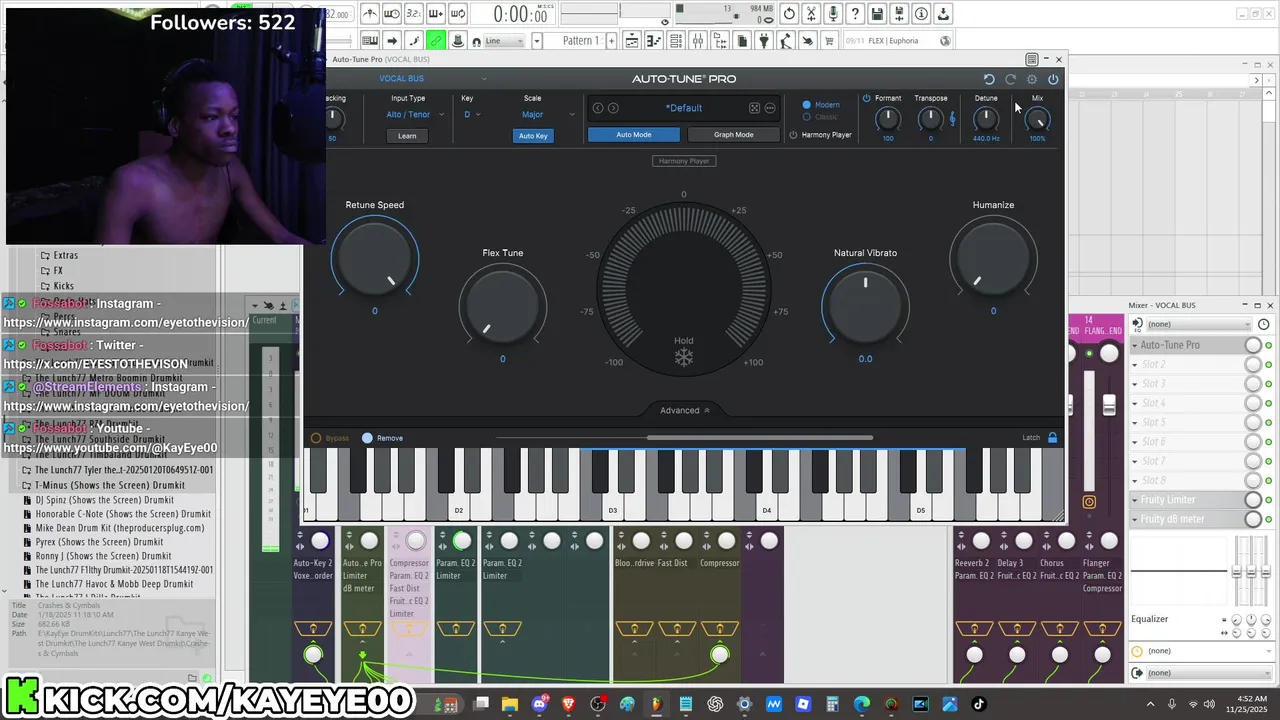Open the recording microphone options icon
Viewport: 1280px width, 720px height.
[x=833, y=14]
